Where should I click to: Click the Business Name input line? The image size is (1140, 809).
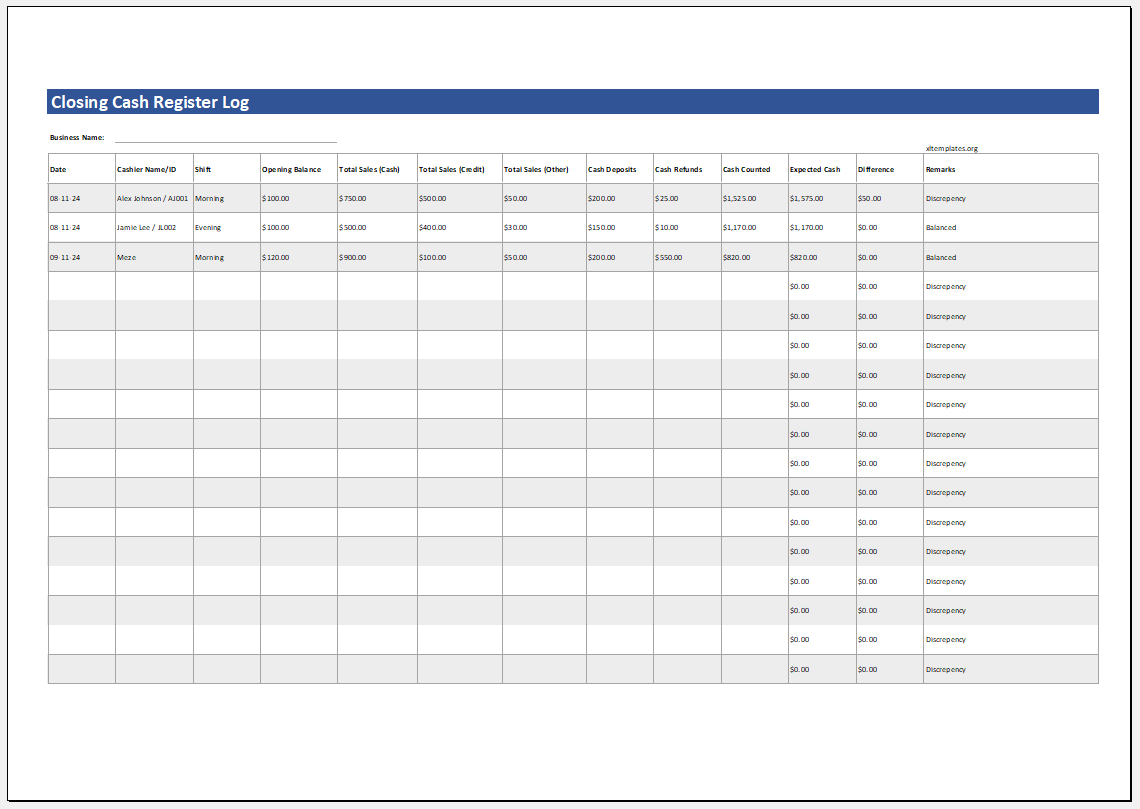tap(225, 138)
